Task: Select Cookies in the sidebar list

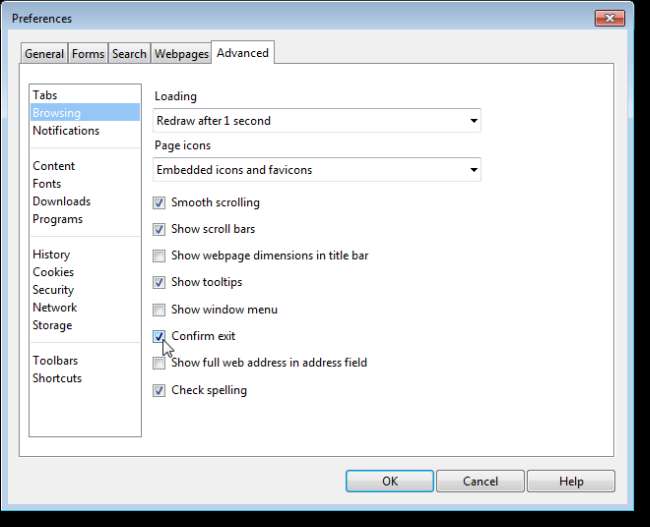Action: coord(85,272)
